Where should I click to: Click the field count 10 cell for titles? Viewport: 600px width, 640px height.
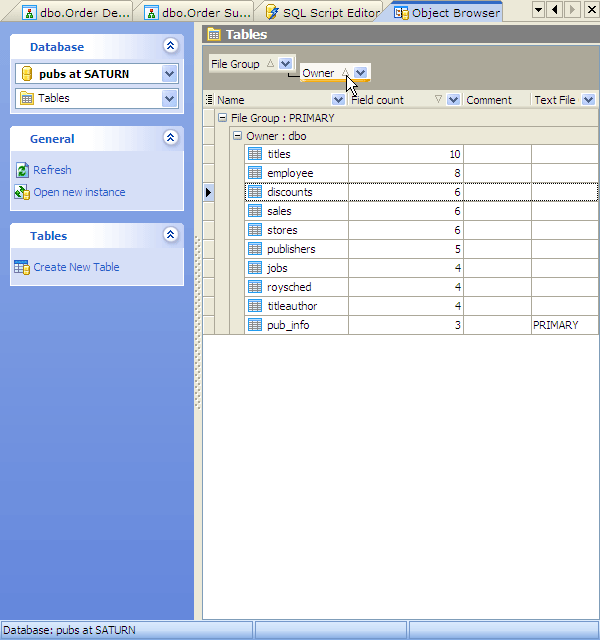tap(406, 154)
